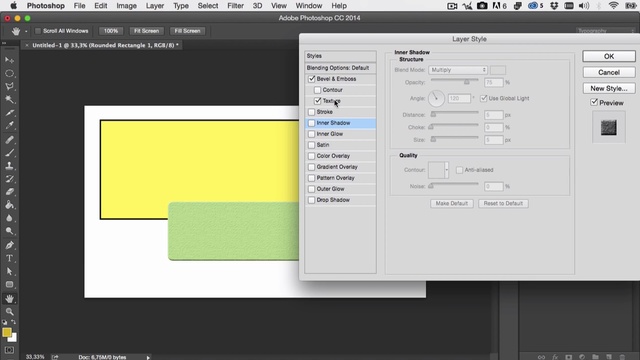This screenshot has width=640, height=360.
Task: Select the Eyedropper tool
Action: click(9, 126)
